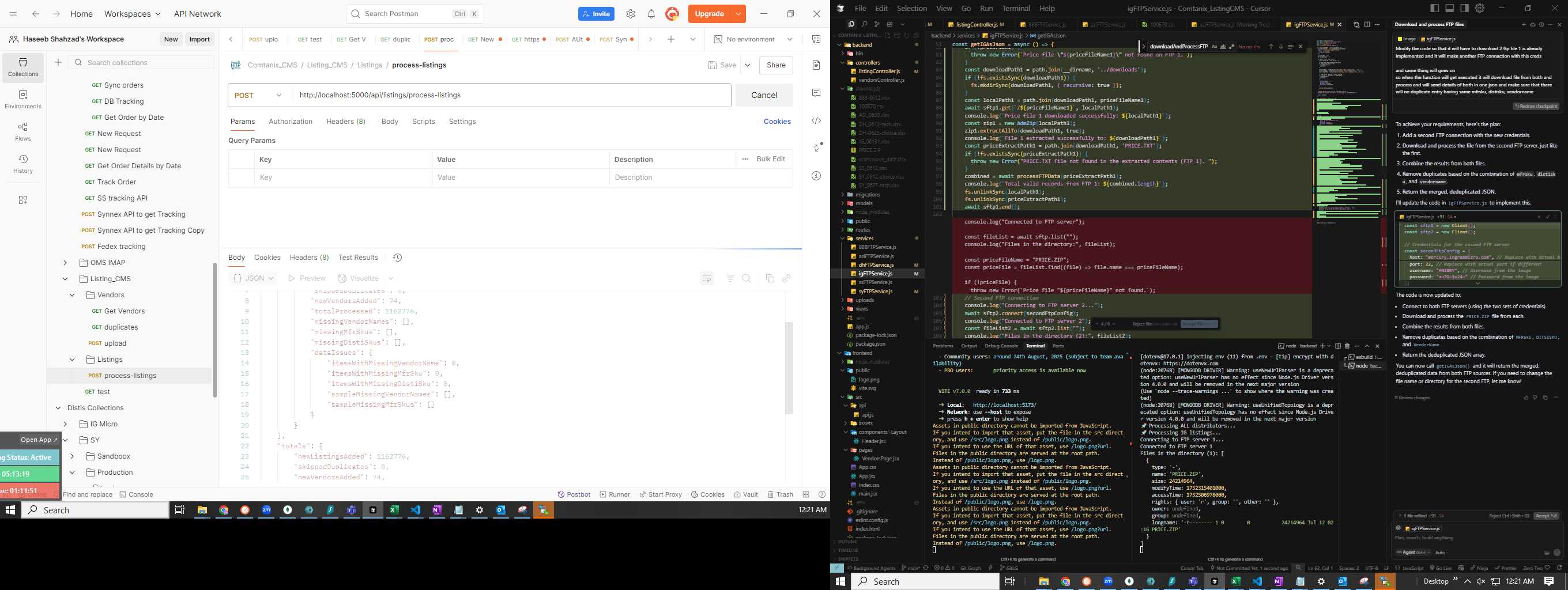Click the Postman response vertical scrollbar
Screen dimensions: 1568x590
click(789, 368)
